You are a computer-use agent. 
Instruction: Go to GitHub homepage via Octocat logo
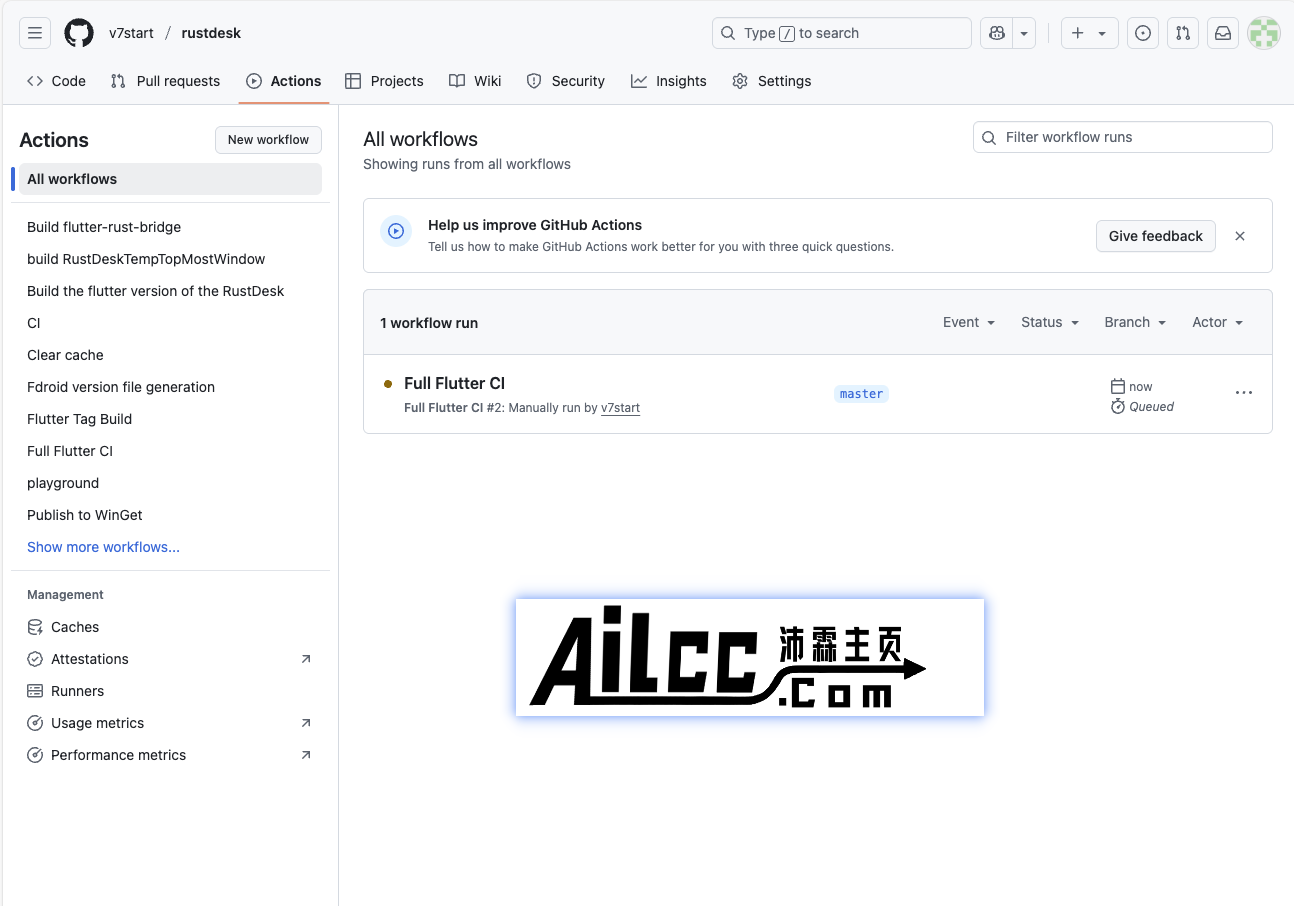tap(79, 33)
